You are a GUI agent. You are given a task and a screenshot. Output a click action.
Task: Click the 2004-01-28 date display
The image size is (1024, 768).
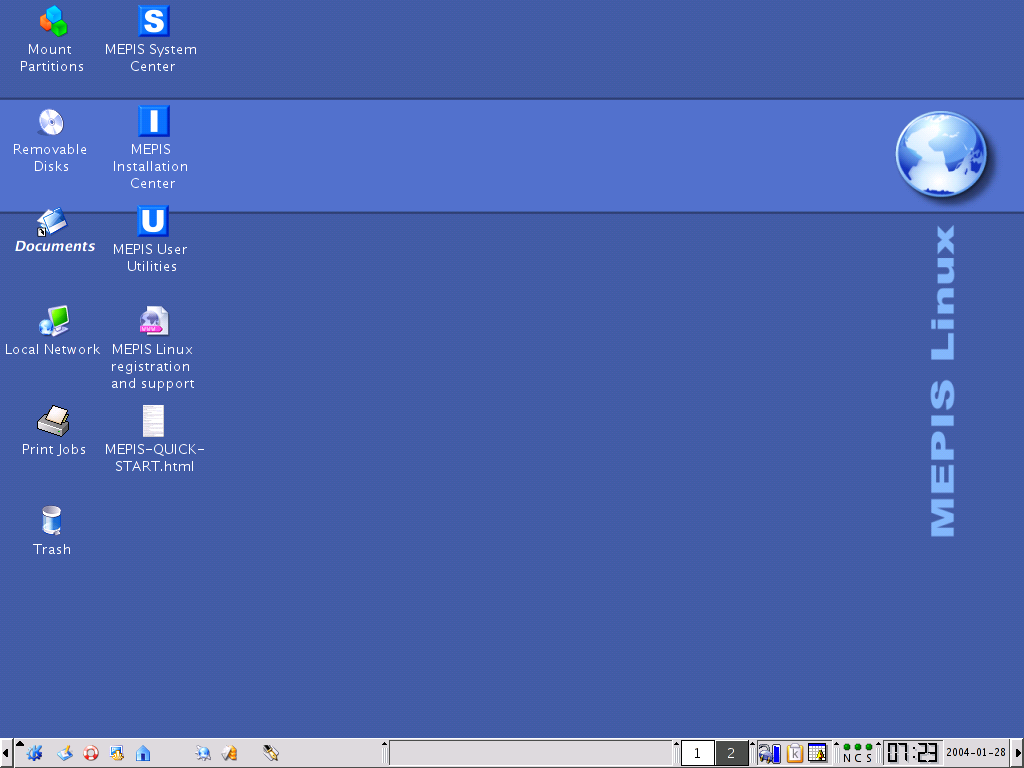976,752
